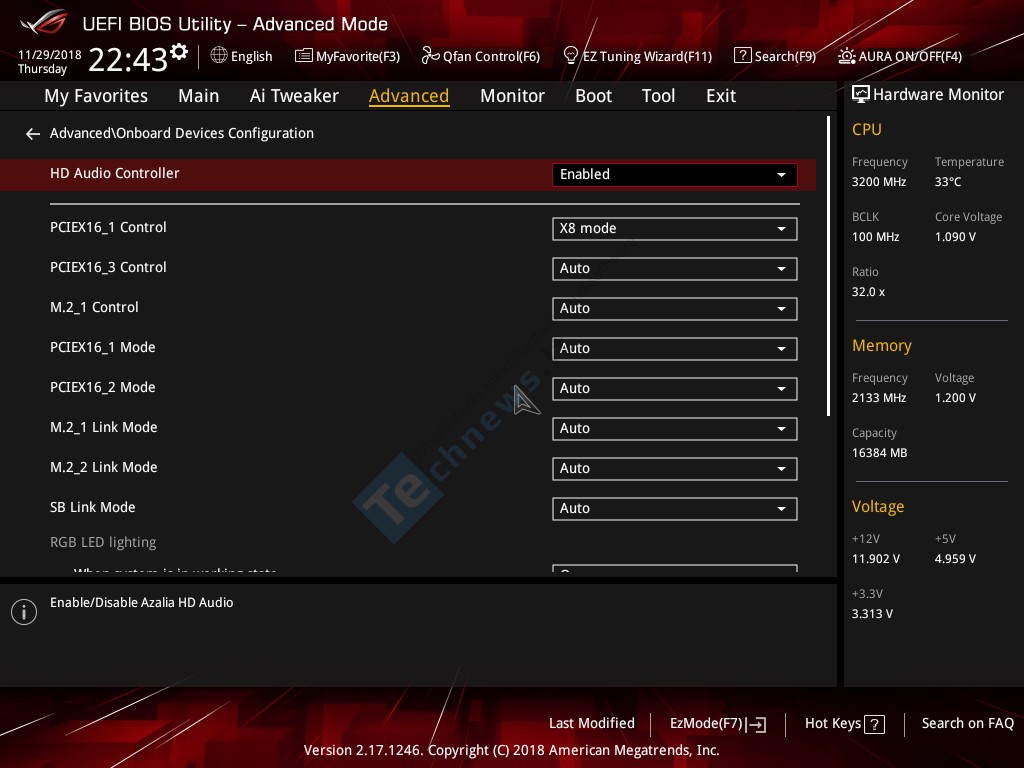1024x768 pixels.
Task: Select the M.2_1 Control label
Action: pos(94,307)
